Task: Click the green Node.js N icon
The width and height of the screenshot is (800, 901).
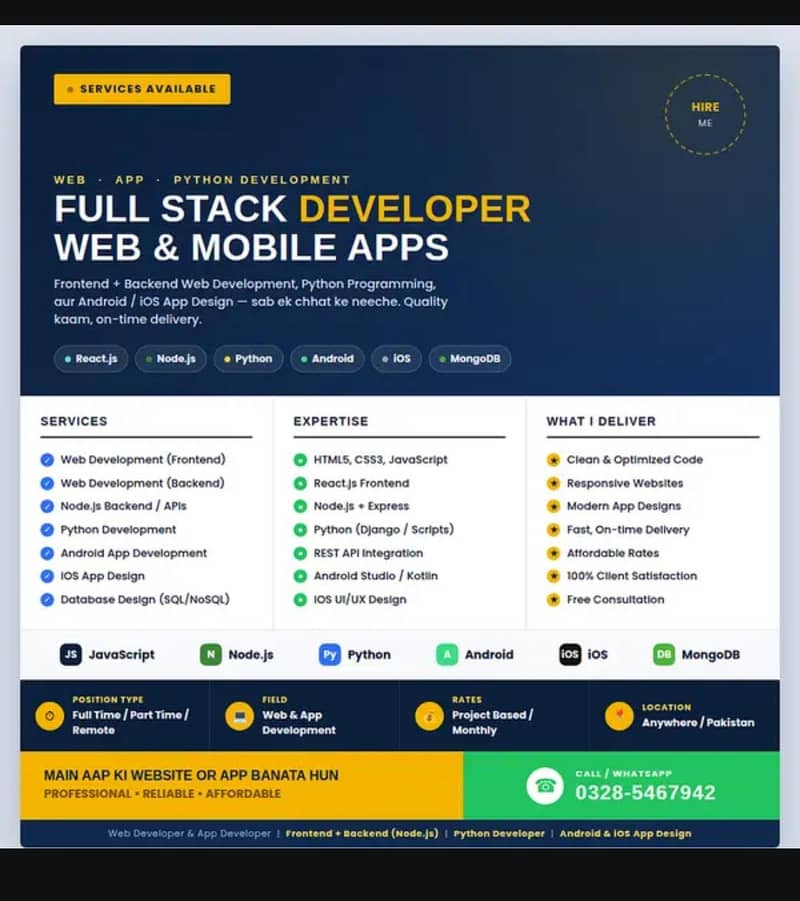Action: point(211,654)
